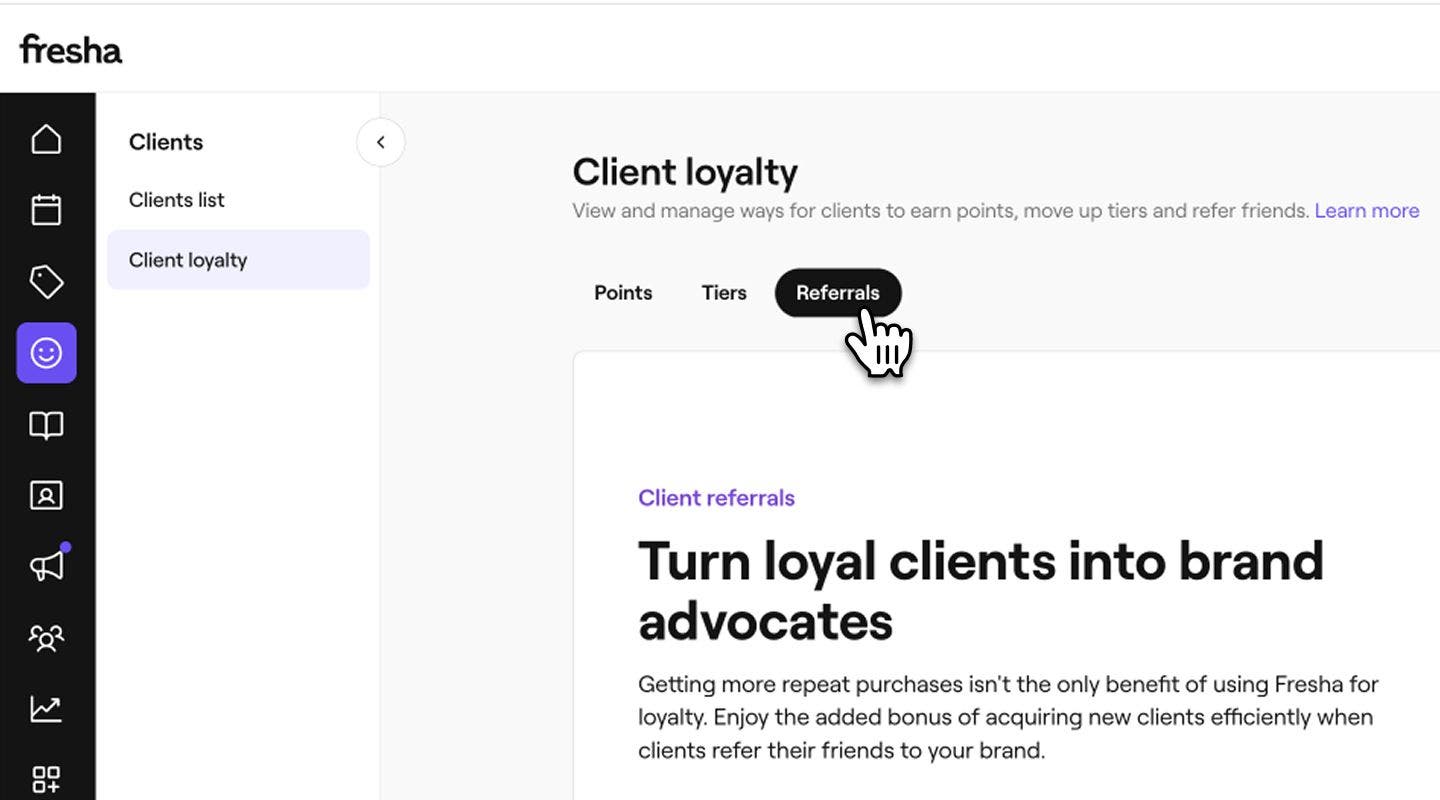Open the Reports analytics chart icon
The height and width of the screenshot is (800, 1440).
[x=46, y=708]
